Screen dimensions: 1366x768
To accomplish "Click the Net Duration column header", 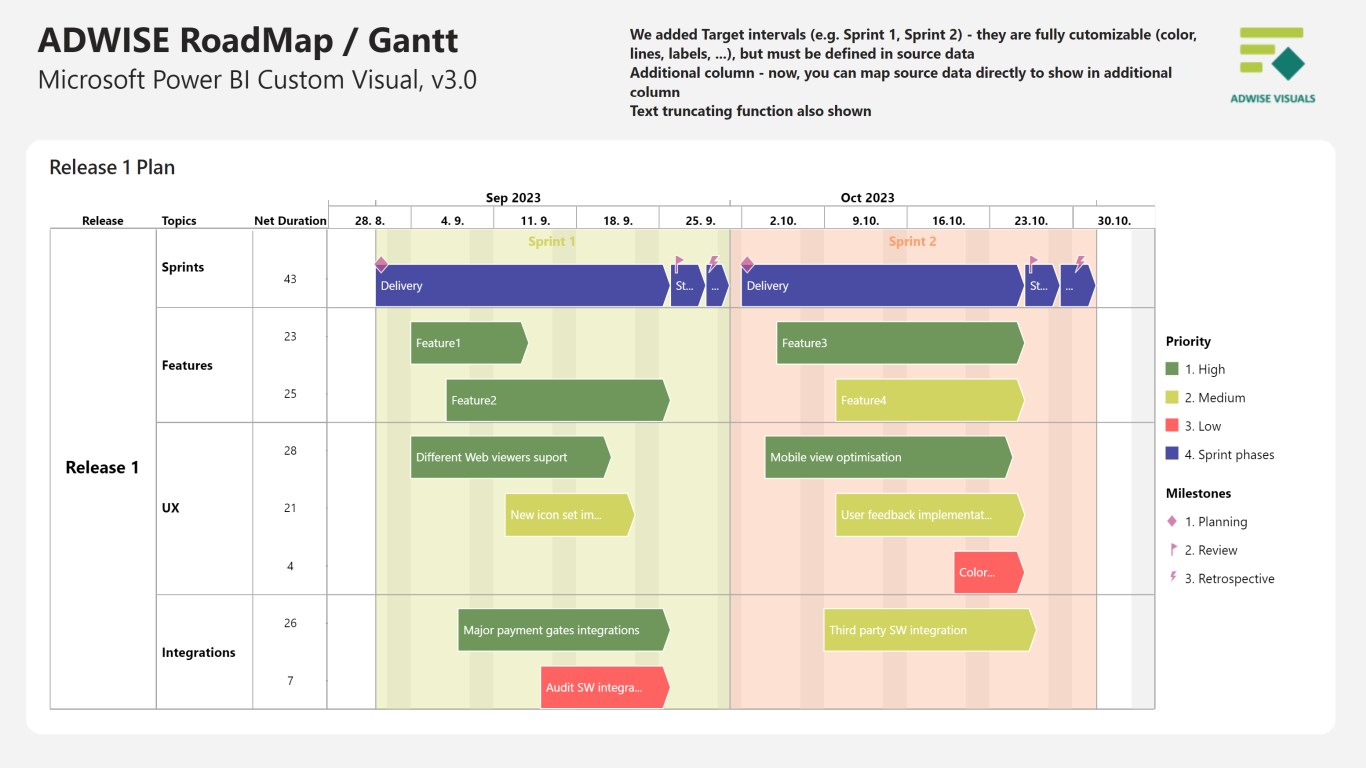I will (290, 221).
